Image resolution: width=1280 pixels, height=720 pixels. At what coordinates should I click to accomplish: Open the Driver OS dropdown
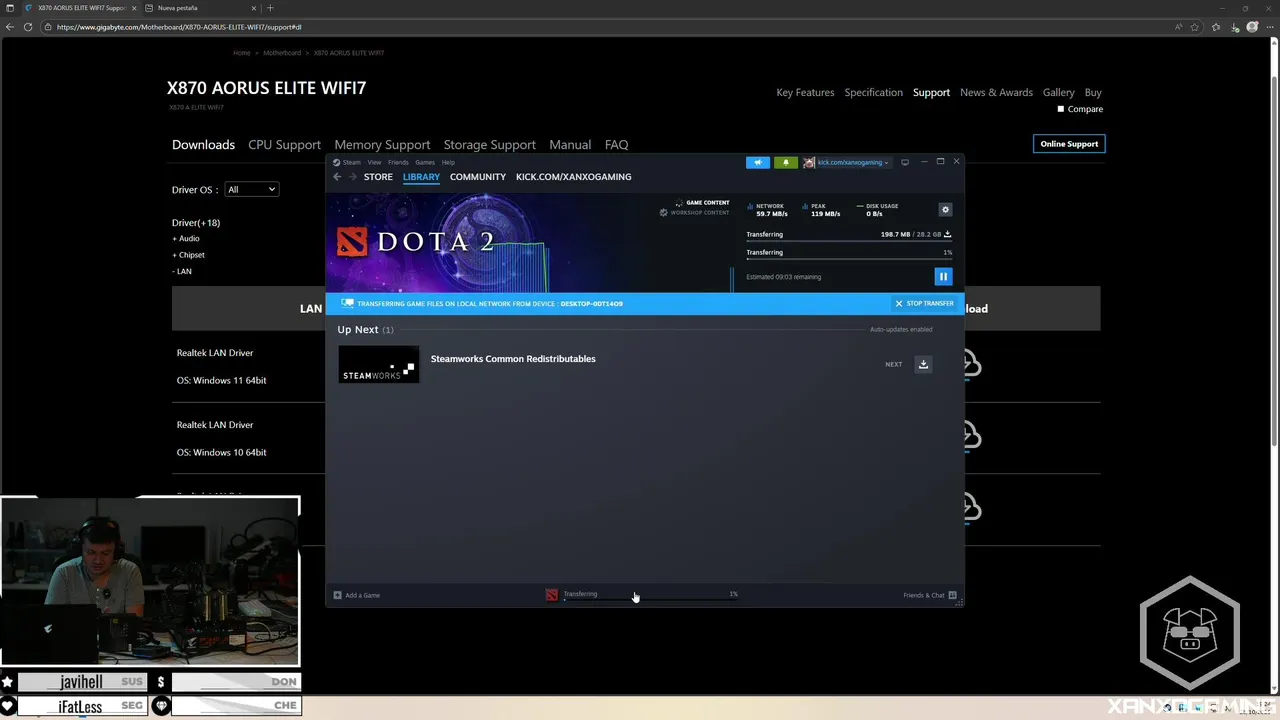[x=251, y=189]
